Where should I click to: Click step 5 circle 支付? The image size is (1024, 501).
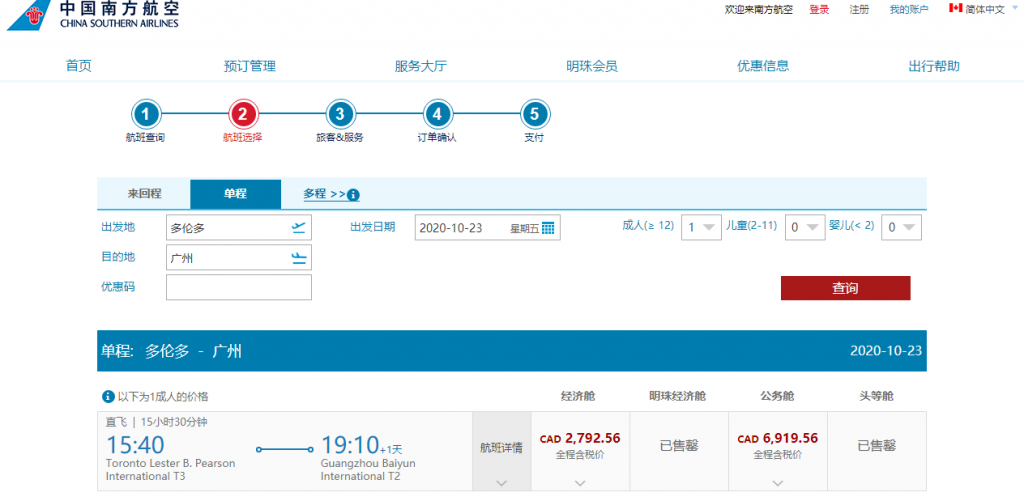click(534, 115)
